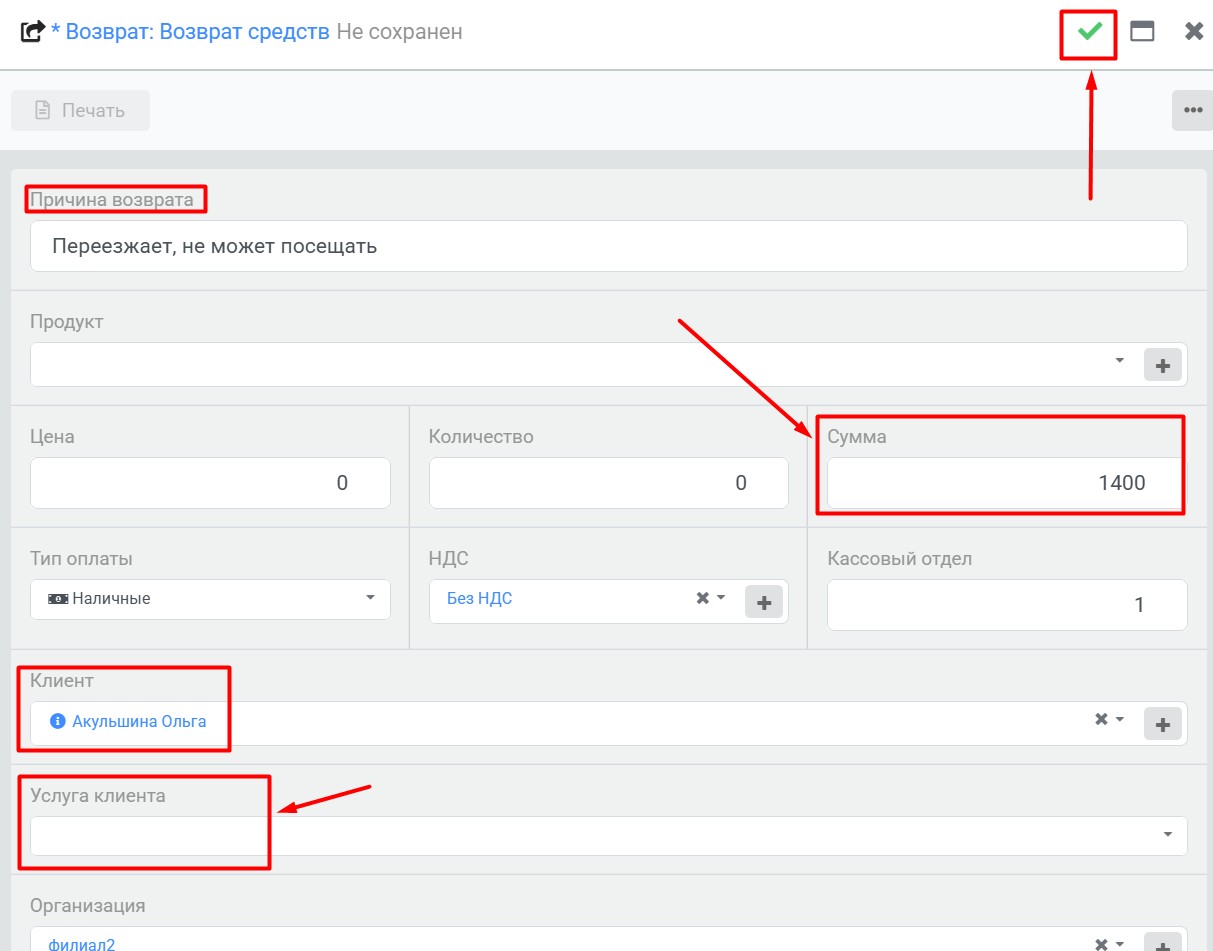Click the info icon next to Акульшина Ольга
The image size is (1213, 951).
point(58,720)
